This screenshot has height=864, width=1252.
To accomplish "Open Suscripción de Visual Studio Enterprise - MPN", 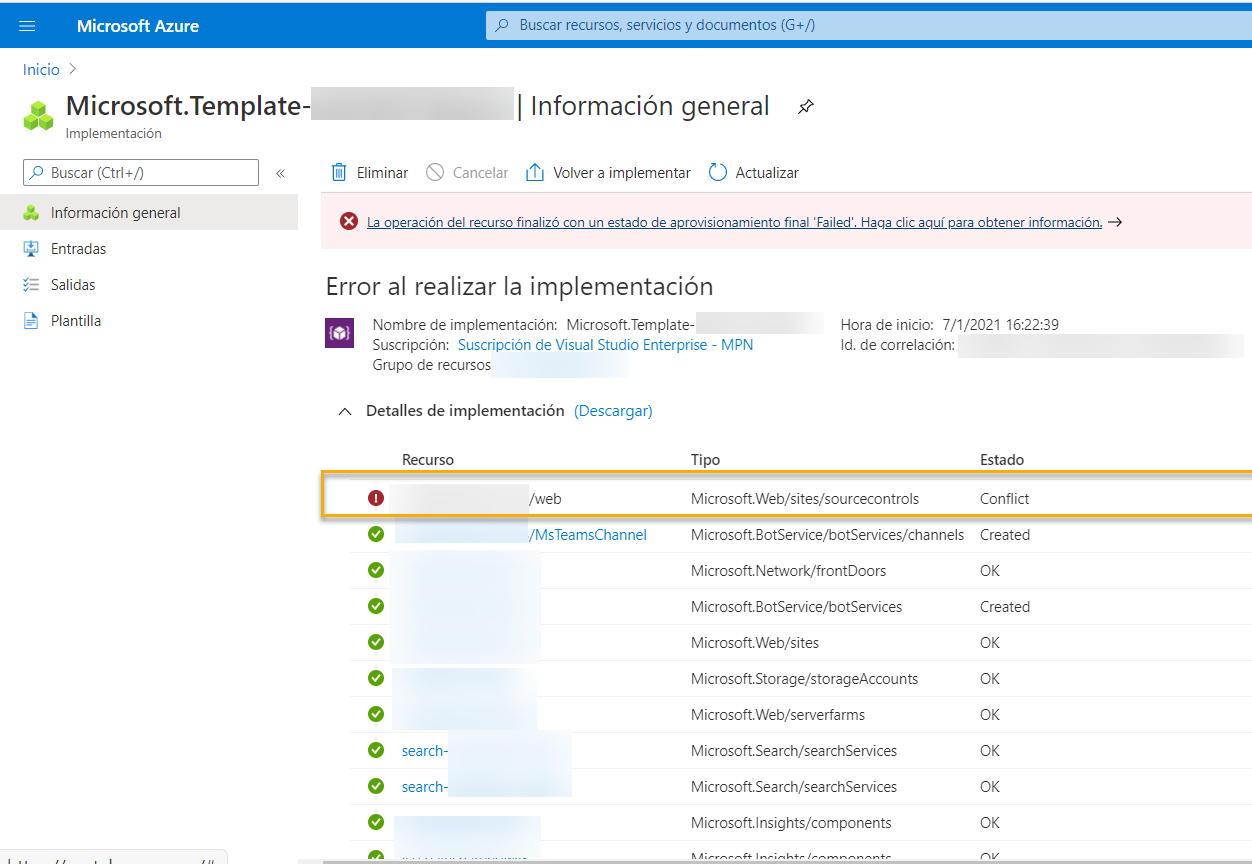I will tap(606, 345).
